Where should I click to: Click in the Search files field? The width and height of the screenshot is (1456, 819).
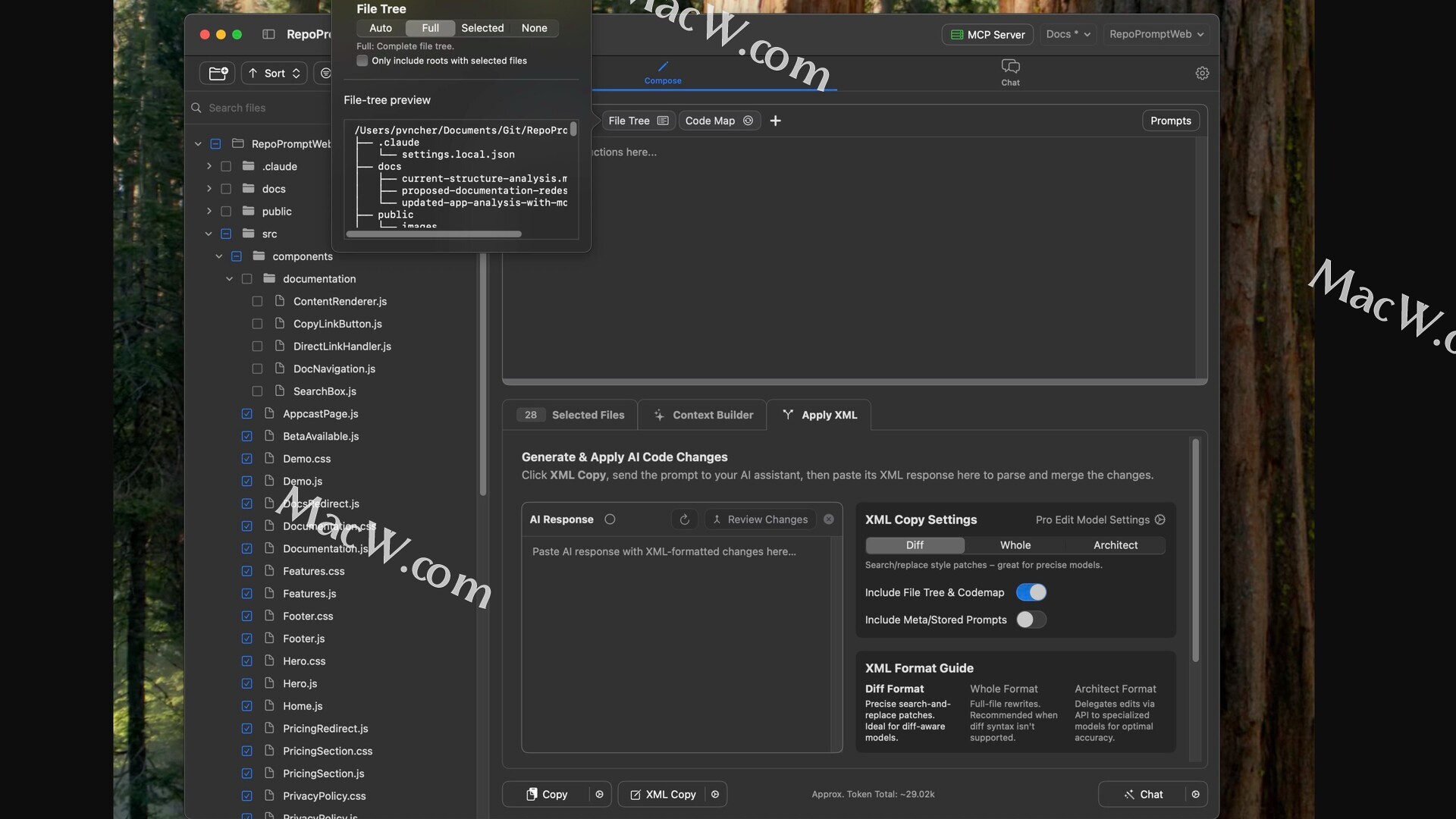pyautogui.click(x=258, y=108)
